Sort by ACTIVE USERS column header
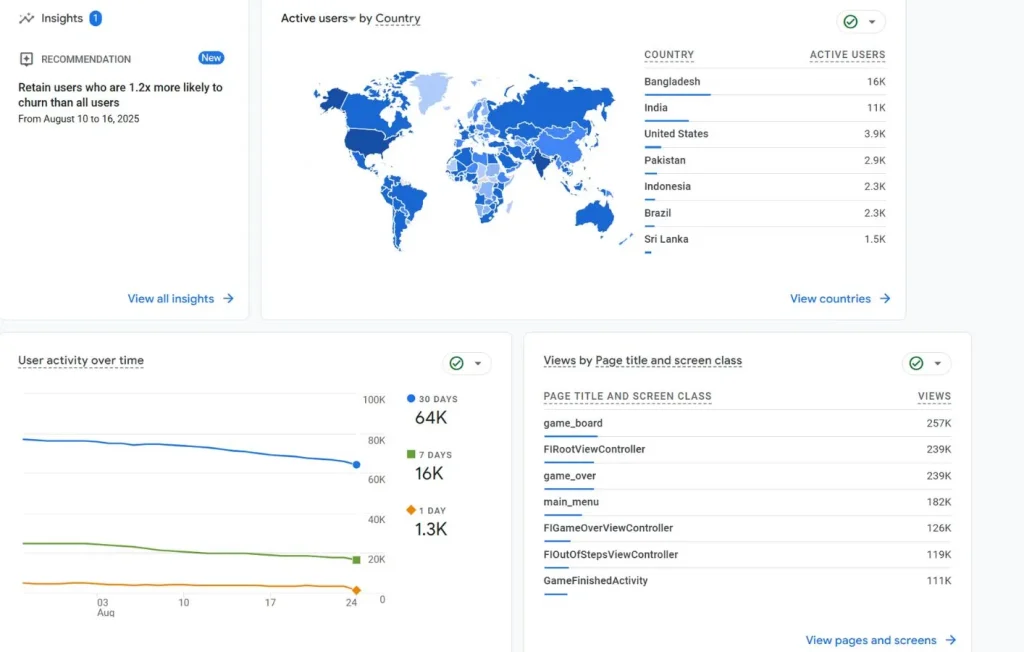 847,55
